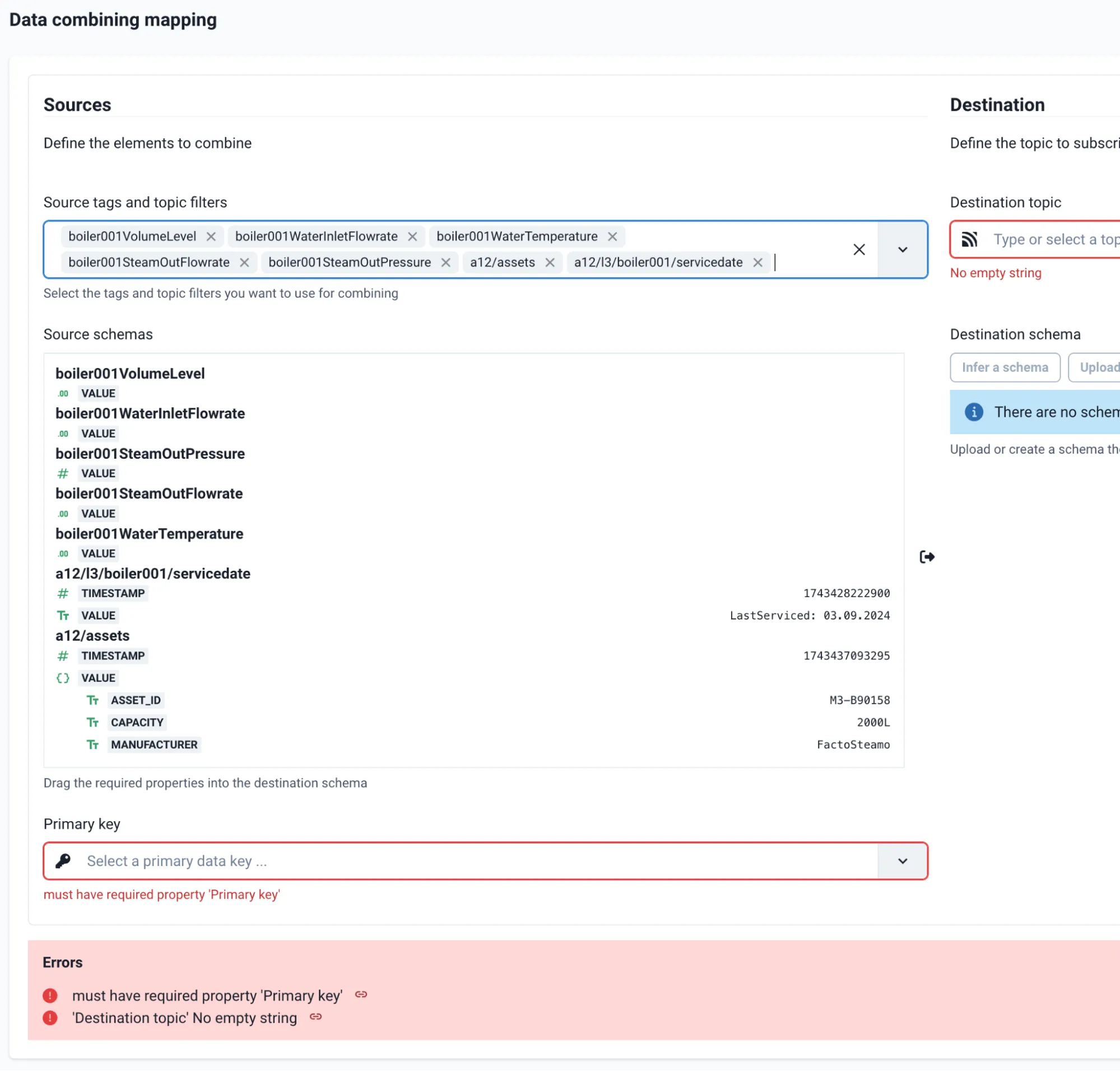Image resolution: width=1120 pixels, height=1071 pixels.
Task: Click the boiler001SteamOutPressure schema heading
Action: click(x=150, y=454)
